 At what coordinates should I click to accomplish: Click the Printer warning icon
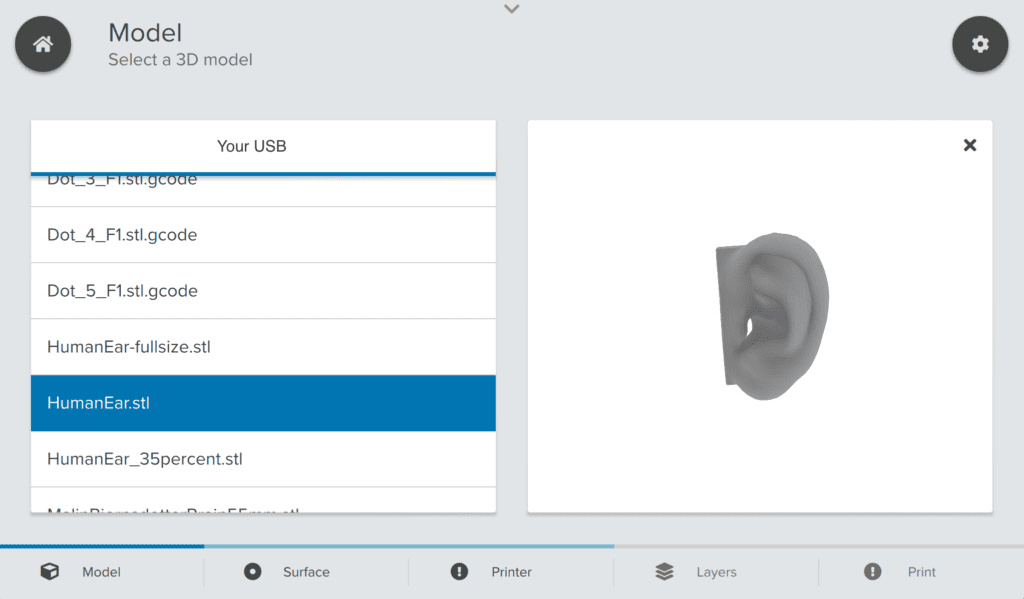(459, 572)
